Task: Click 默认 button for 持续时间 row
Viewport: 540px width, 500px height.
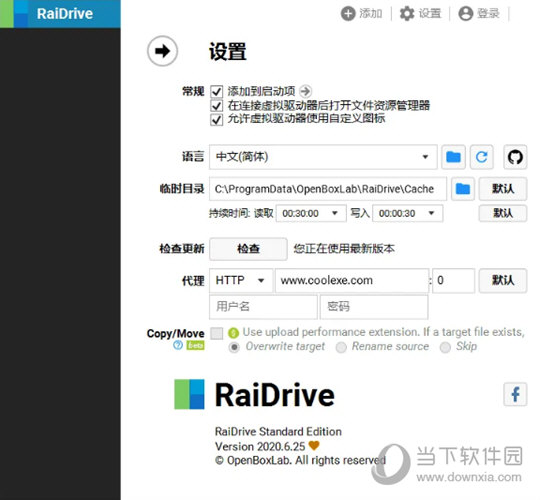Action: 503,213
